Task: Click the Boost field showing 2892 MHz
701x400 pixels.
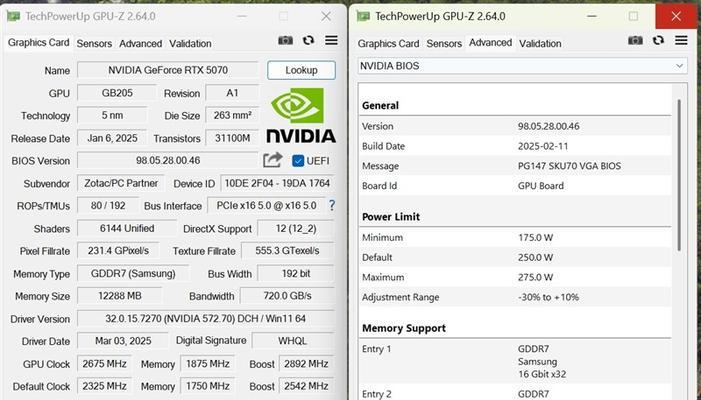Action: (306, 364)
